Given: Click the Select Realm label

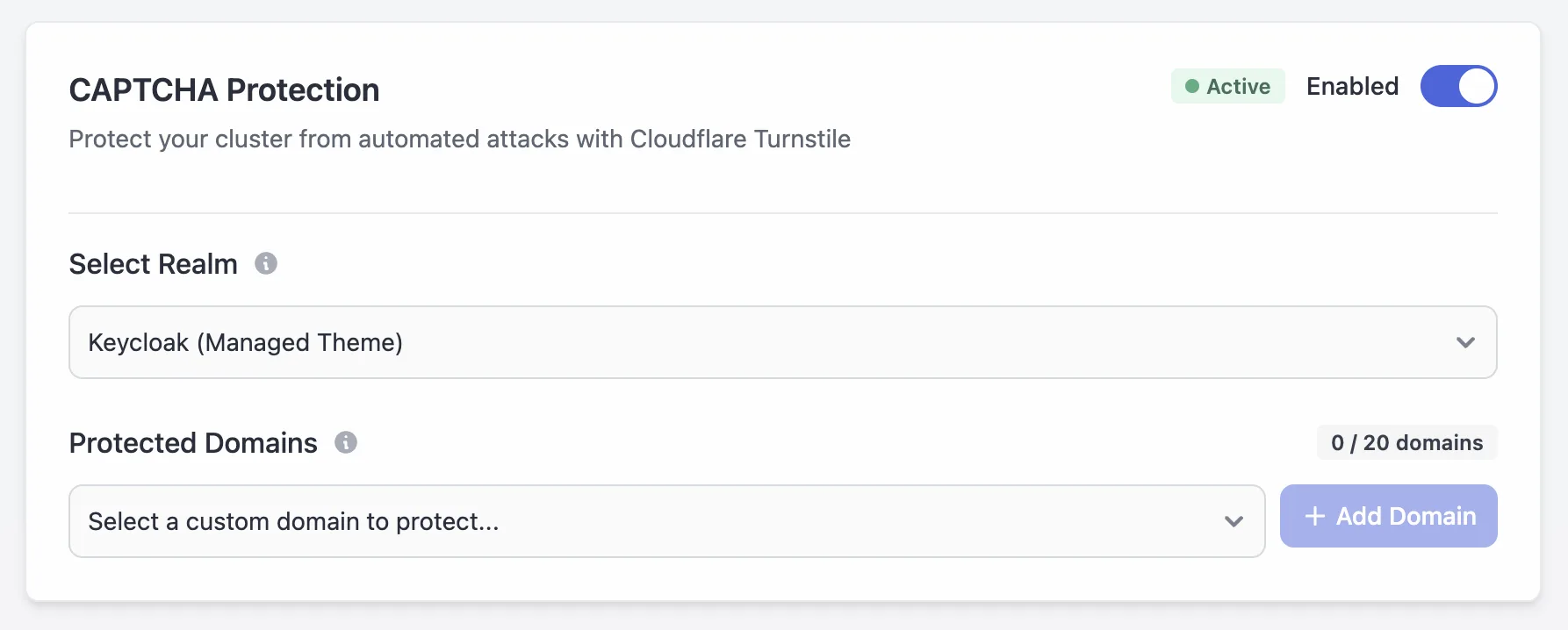Looking at the screenshot, I should pyautogui.click(x=154, y=264).
